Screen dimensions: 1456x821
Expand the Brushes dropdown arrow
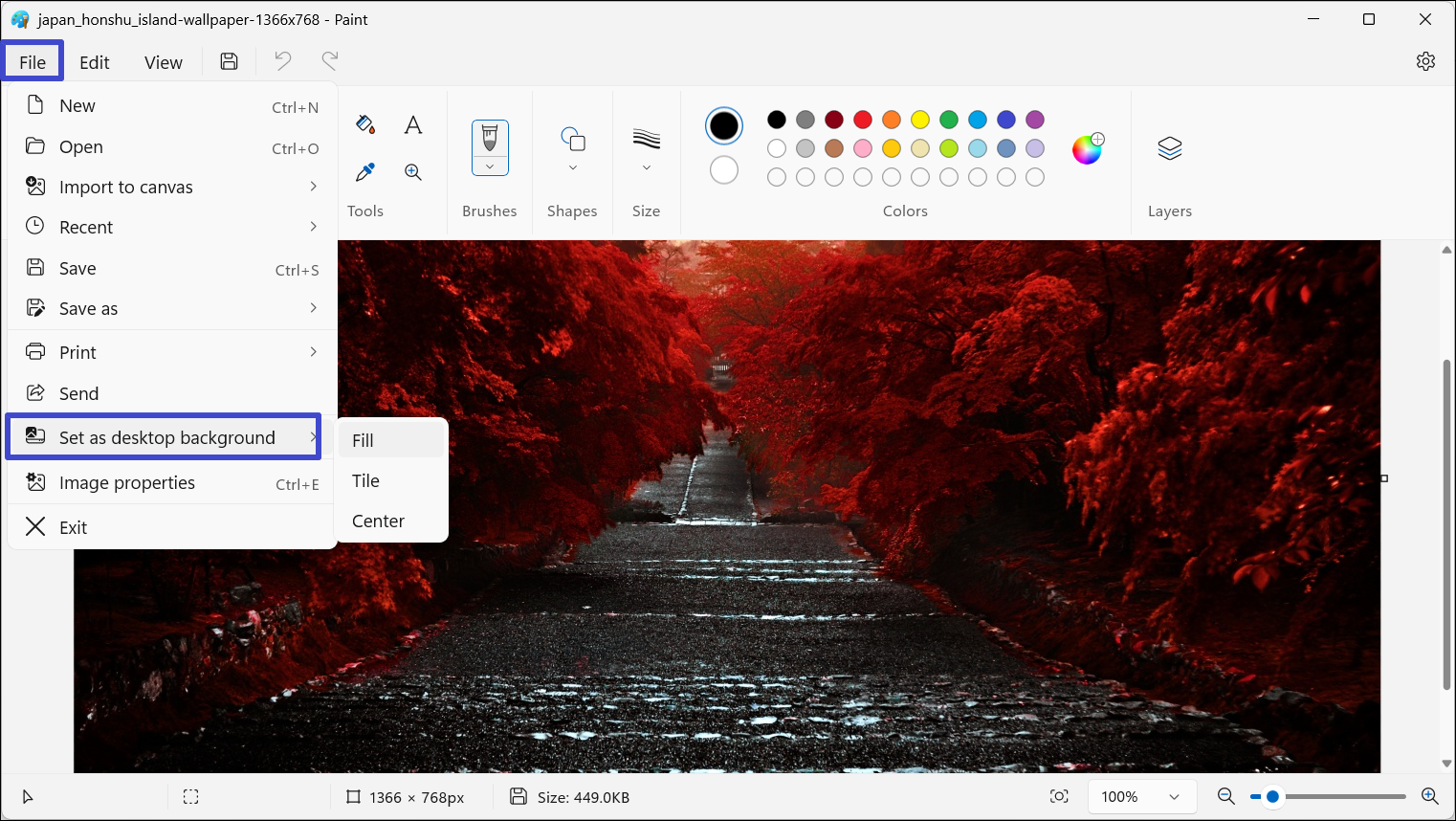[490, 166]
